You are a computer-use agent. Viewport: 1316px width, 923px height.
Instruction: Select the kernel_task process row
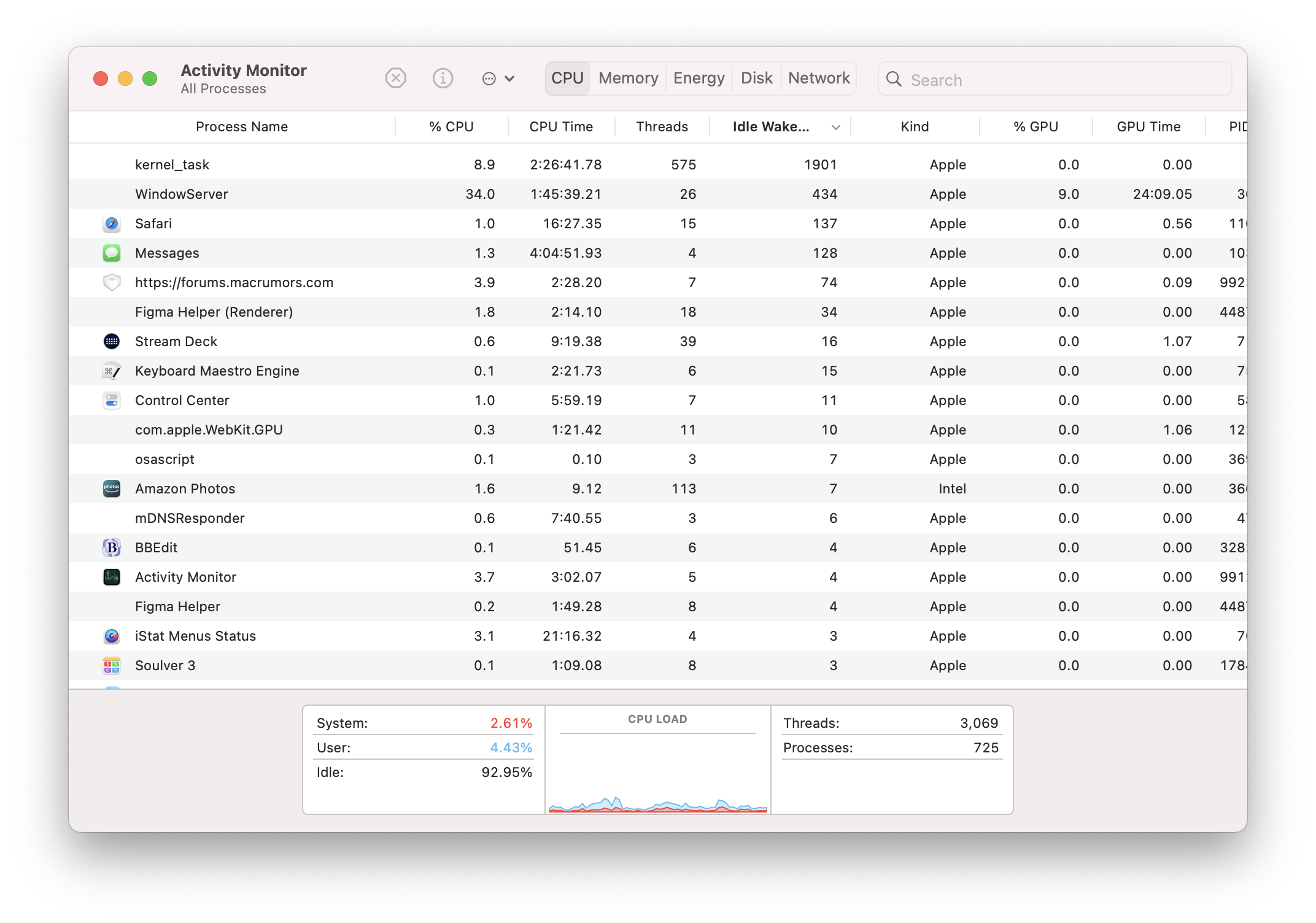(x=658, y=164)
